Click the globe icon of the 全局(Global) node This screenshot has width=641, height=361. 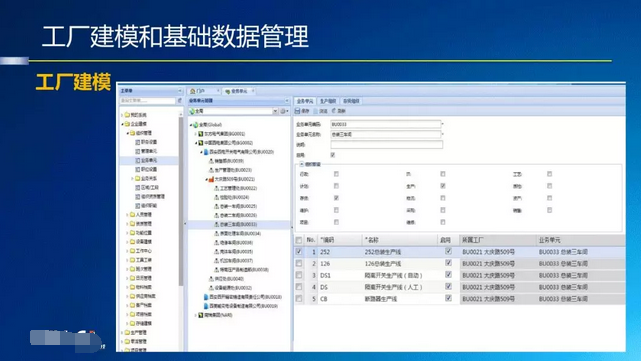point(196,125)
